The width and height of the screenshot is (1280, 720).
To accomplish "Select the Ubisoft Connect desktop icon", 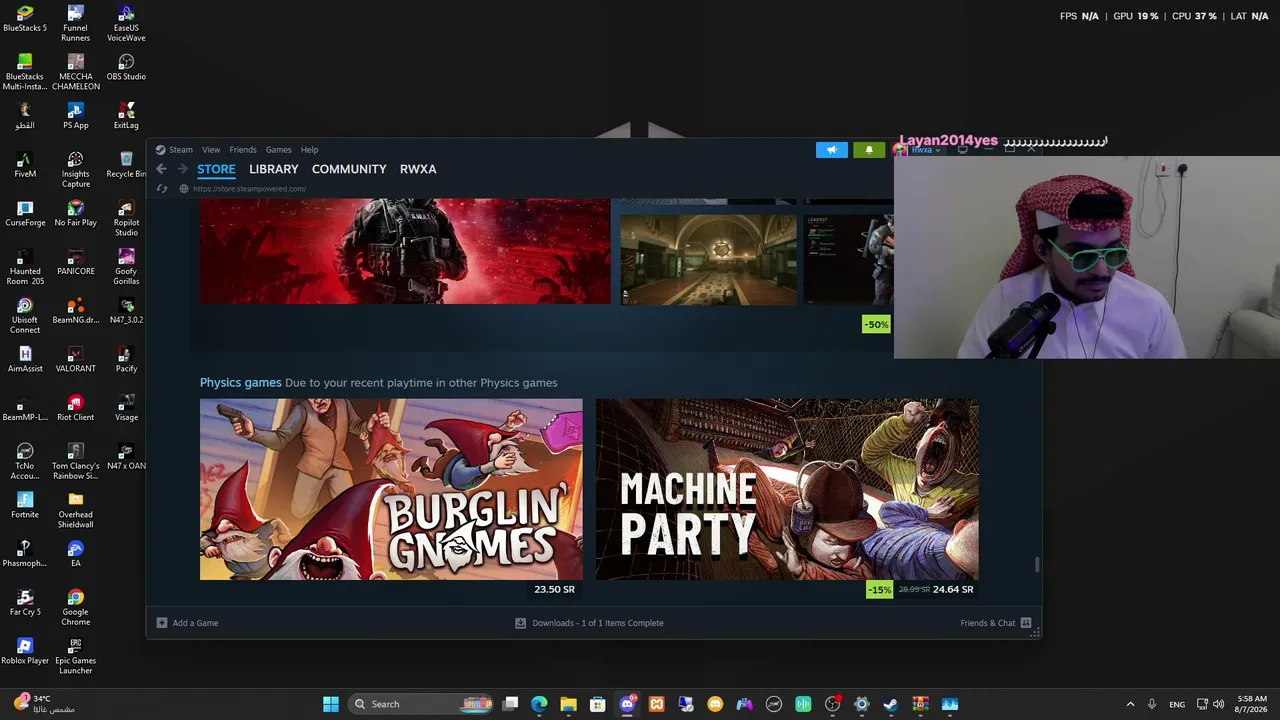I will click(25, 316).
